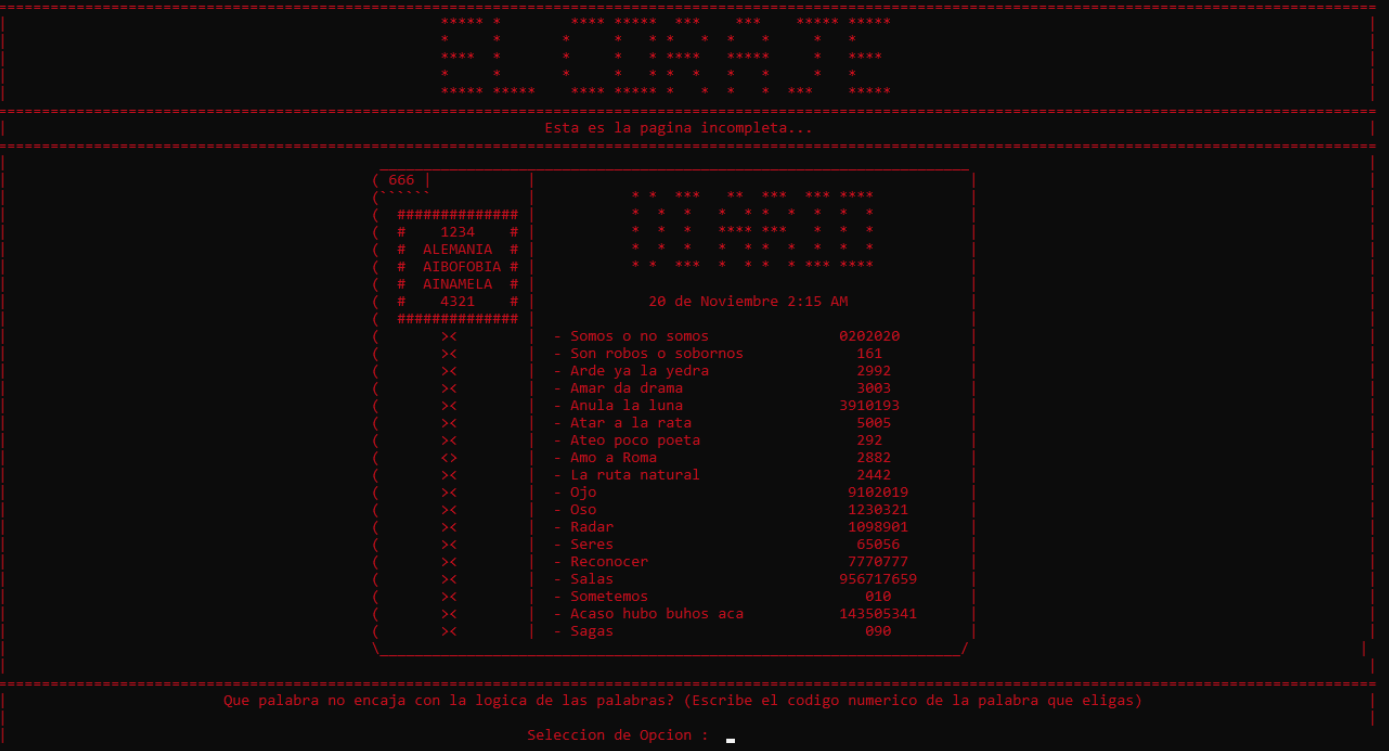This screenshot has width=1389, height=751.
Task: Select the 'Sometemos' entry
Action: (609, 597)
